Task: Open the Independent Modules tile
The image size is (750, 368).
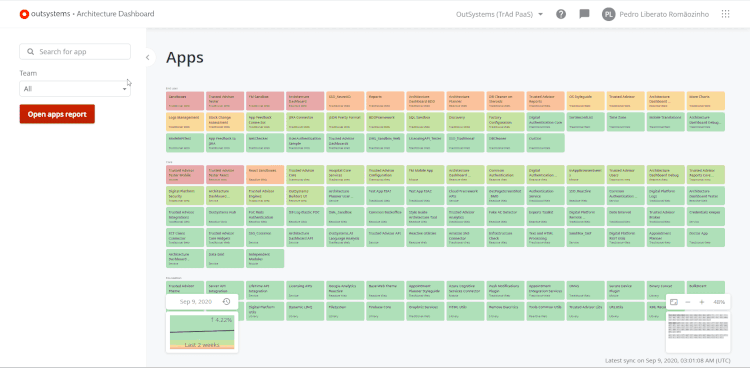Action: [265, 258]
